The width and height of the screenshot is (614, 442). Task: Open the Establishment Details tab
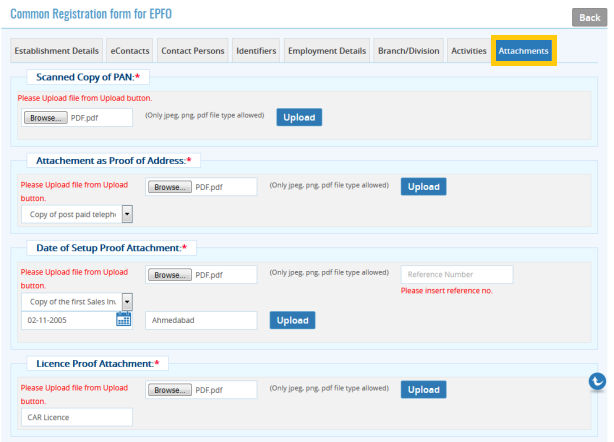click(x=56, y=51)
